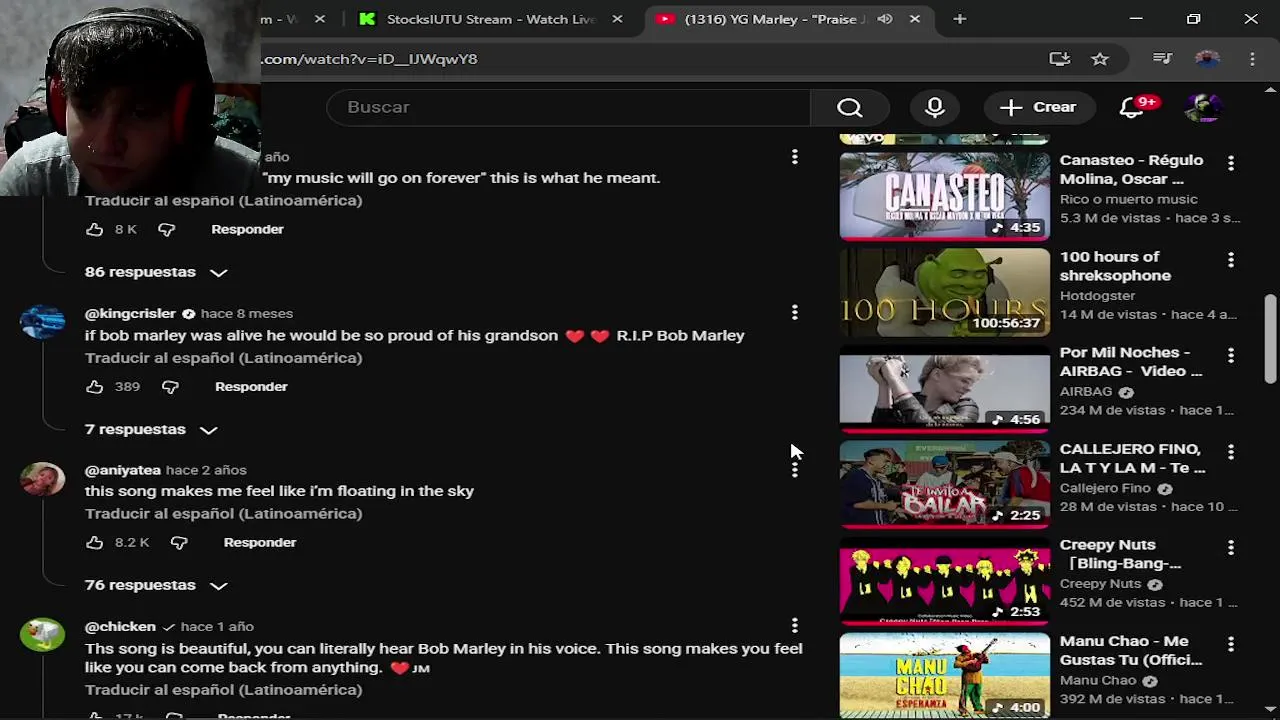
Task: Click the YouTube search magnifier button
Action: click(x=849, y=107)
